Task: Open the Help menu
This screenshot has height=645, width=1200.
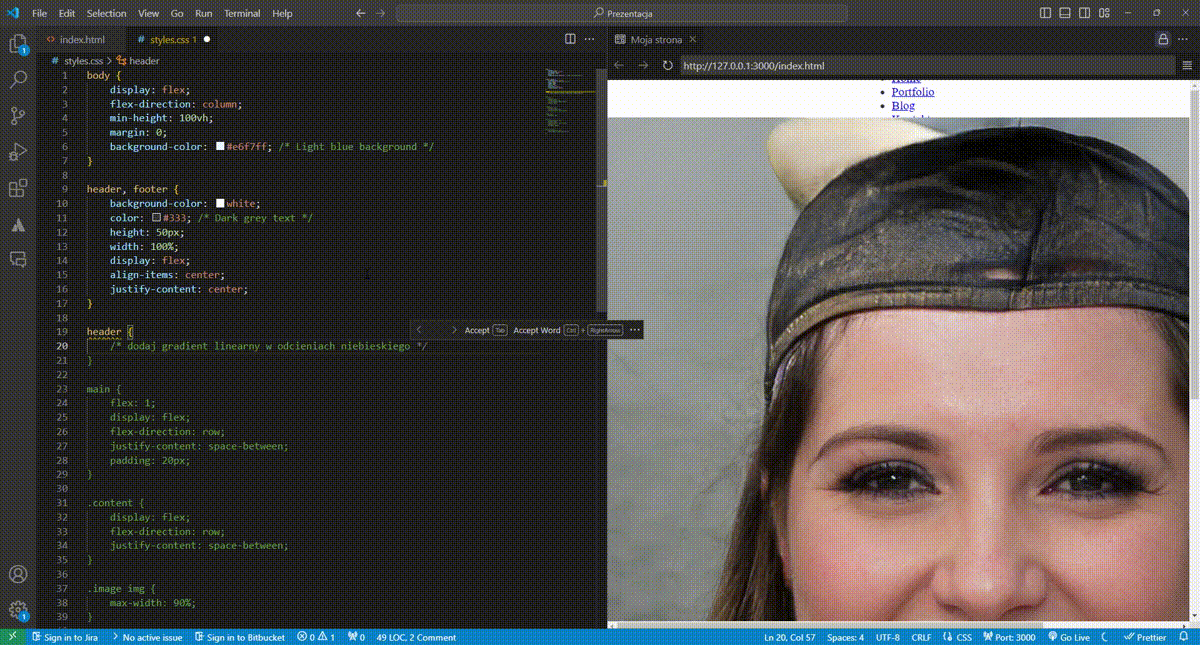Action: tap(283, 13)
